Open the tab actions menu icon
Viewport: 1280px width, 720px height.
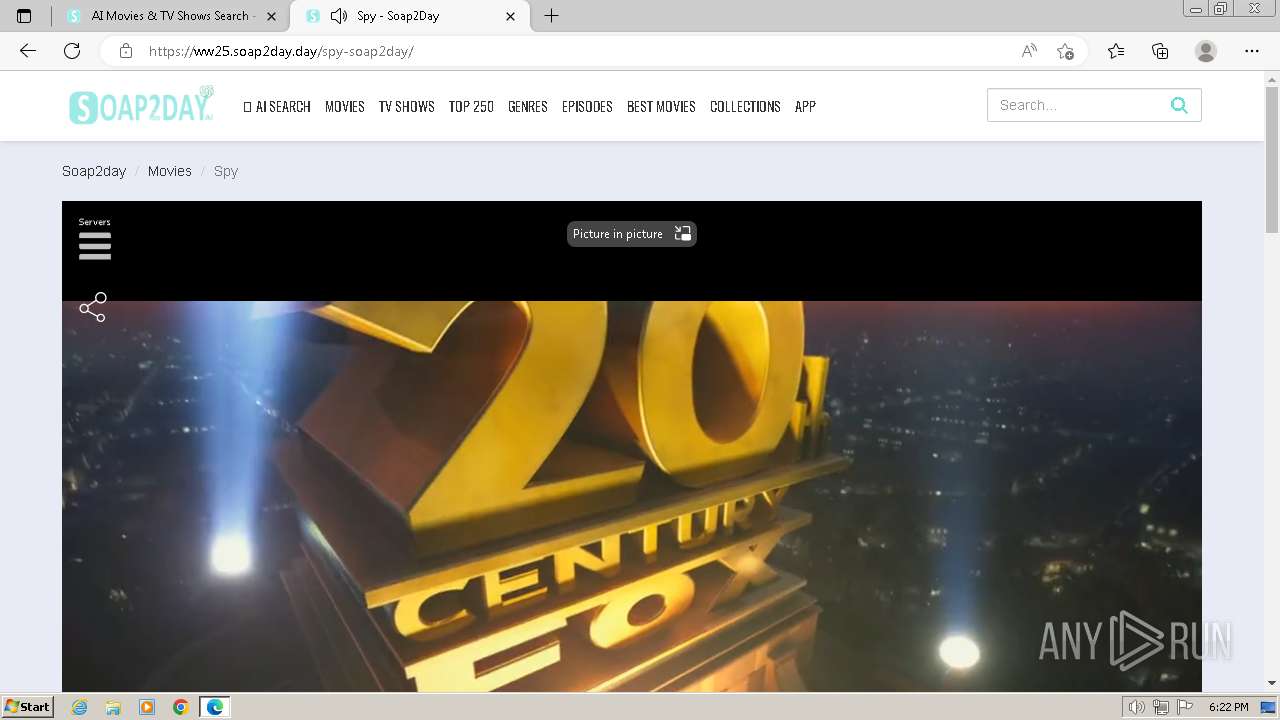pos(24,16)
